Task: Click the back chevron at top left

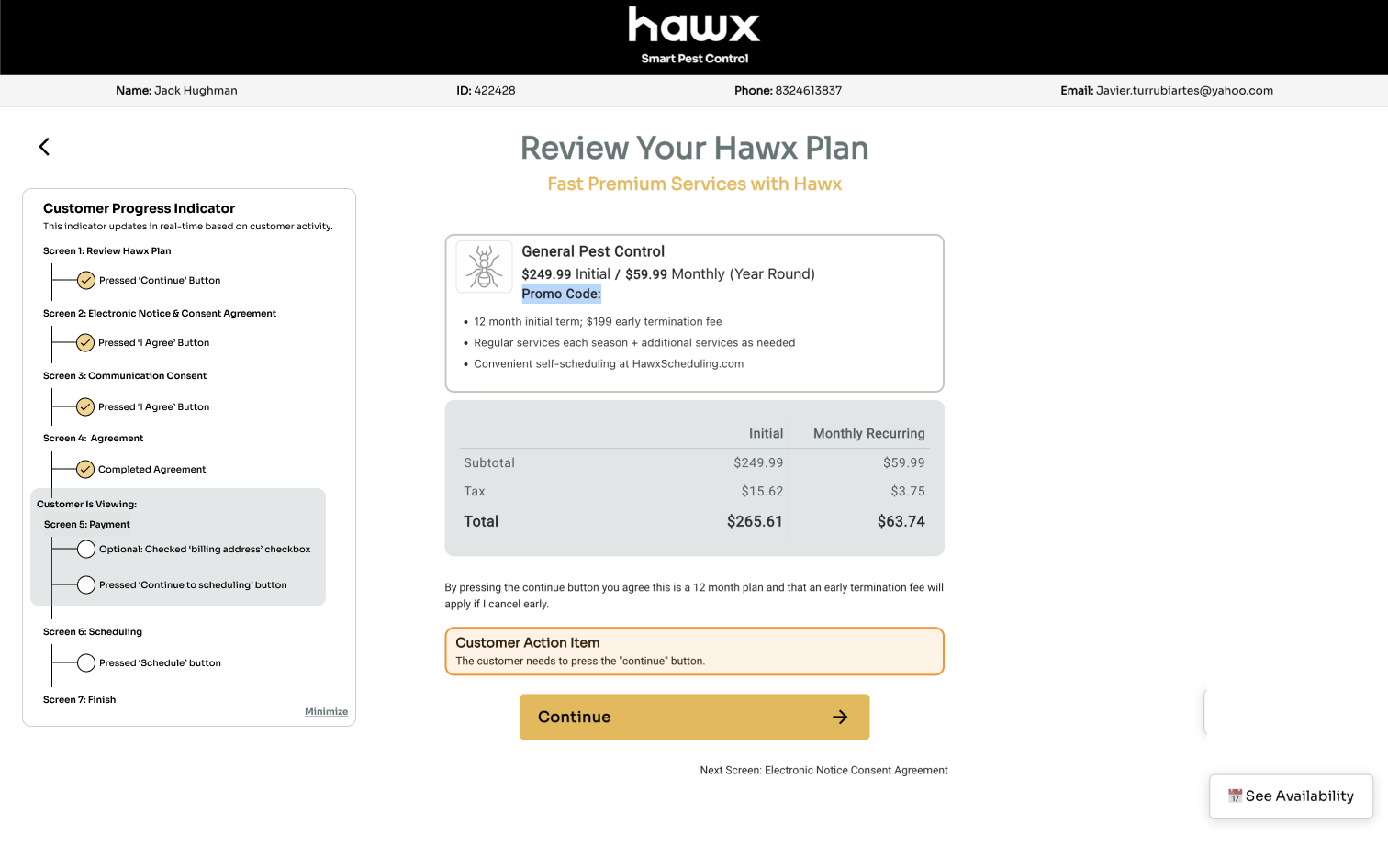Action: [43, 146]
